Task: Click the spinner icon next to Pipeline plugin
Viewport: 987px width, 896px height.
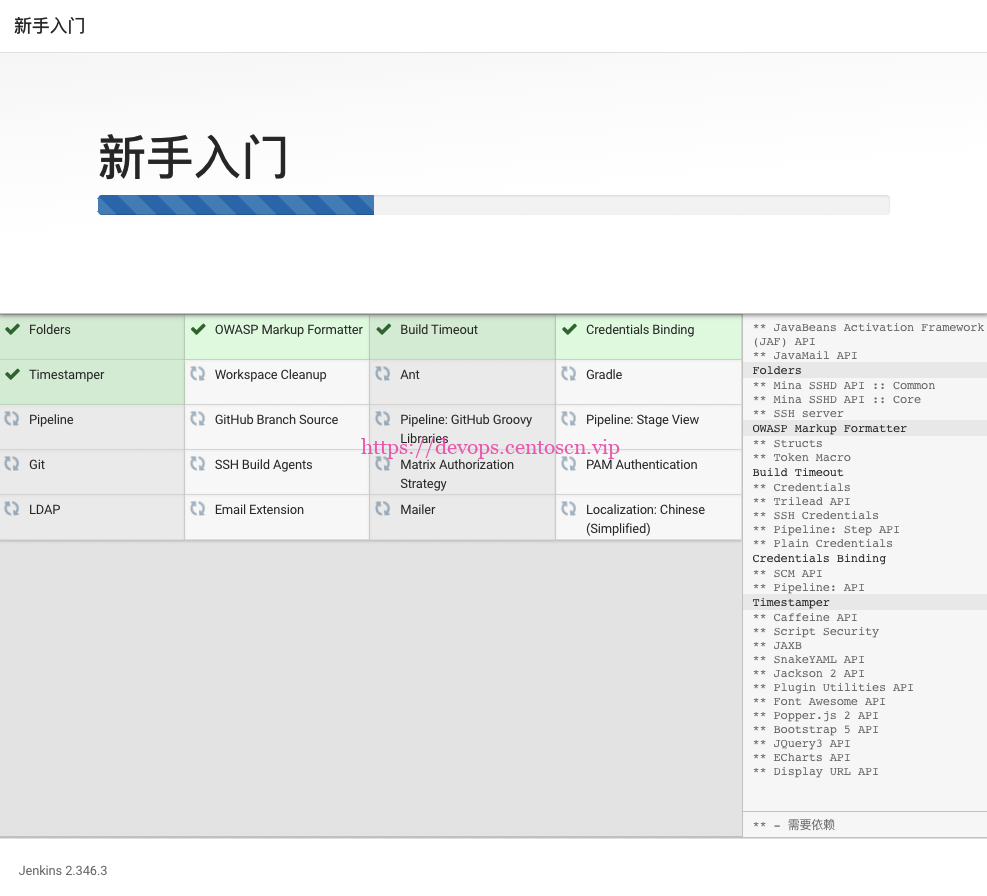Action: tap(14, 420)
